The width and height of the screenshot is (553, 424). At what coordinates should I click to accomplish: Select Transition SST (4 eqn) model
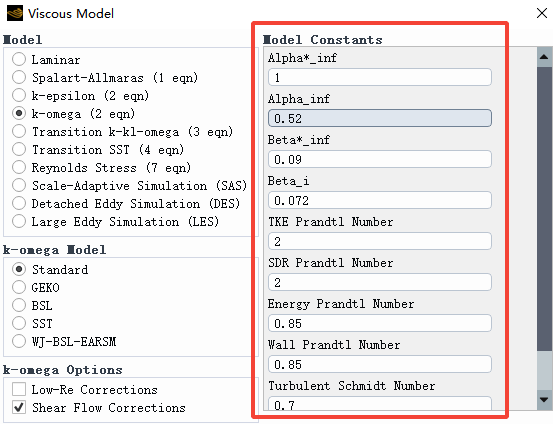[19, 149]
